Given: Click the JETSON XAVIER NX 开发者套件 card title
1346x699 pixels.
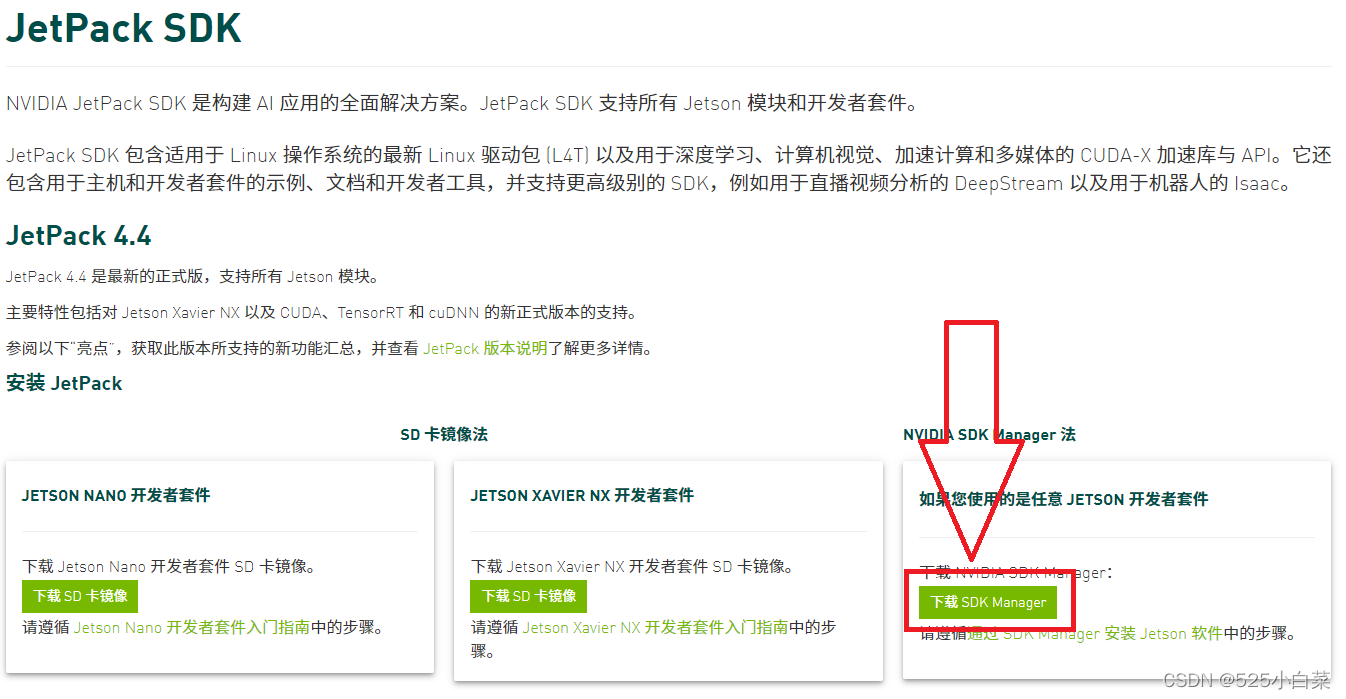Looking at the screenshot, I should (x=582, y=496).
